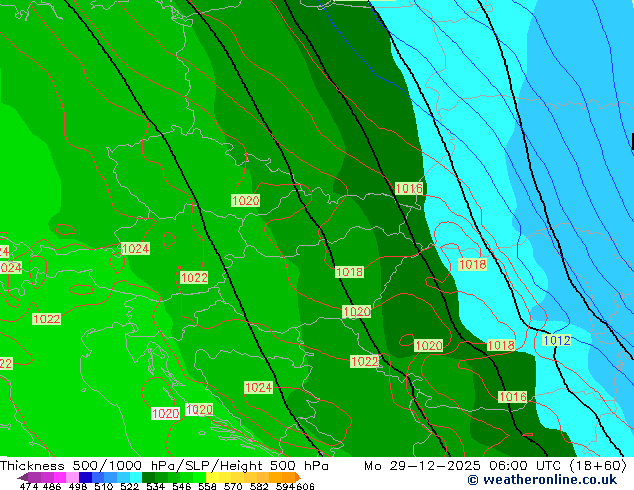
Task: Click the legend value 486
Action: 52,486
